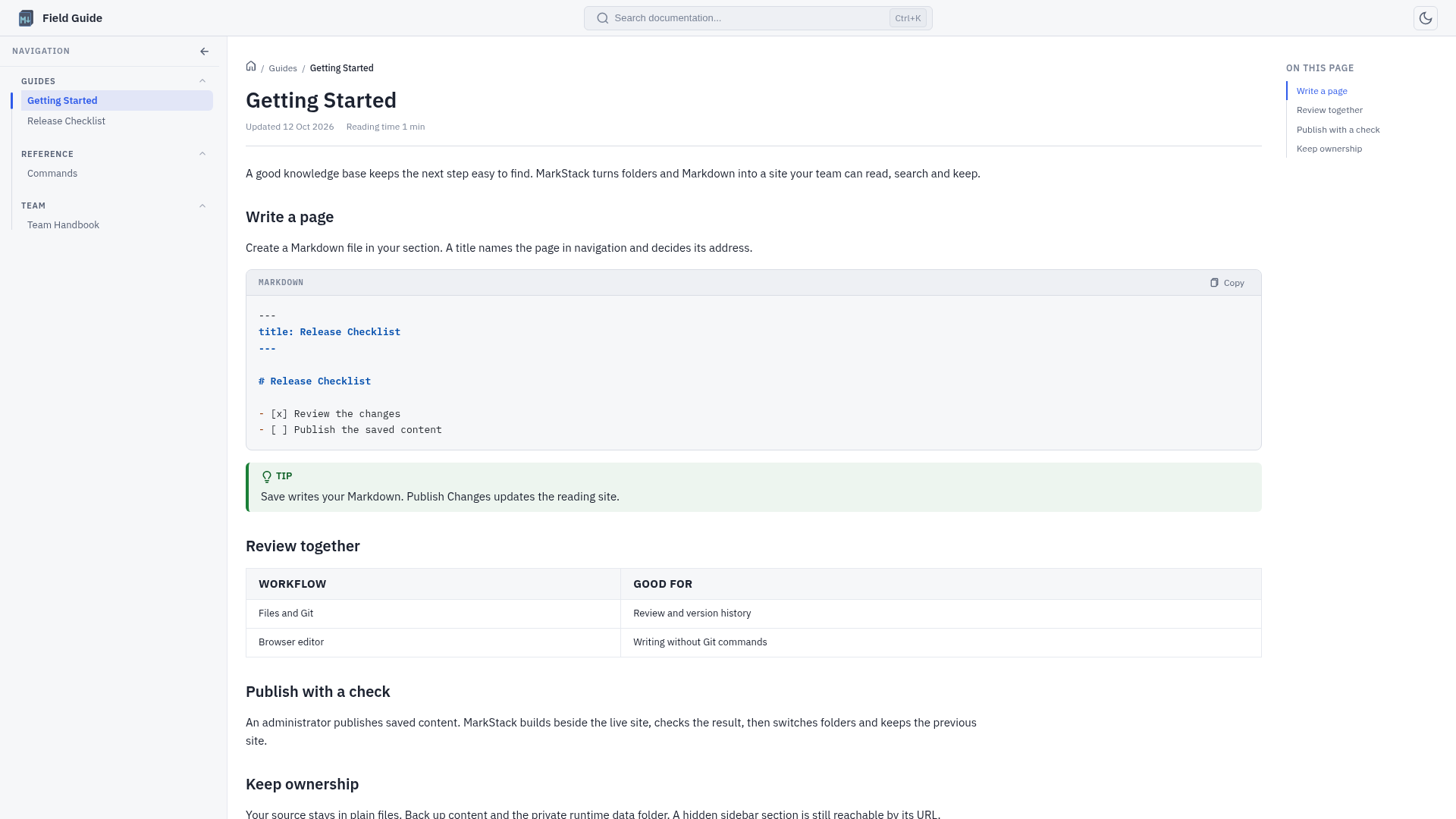Viewport: 1456px width, 819px height.
Task: Click the REFERENCE section label
Action: (47, 154)
